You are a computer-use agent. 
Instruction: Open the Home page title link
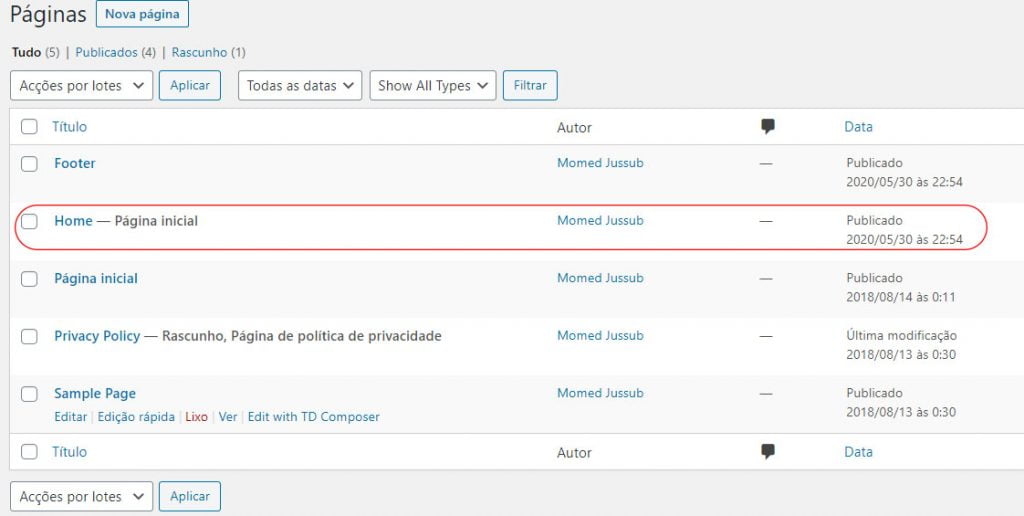click(73, 221)
